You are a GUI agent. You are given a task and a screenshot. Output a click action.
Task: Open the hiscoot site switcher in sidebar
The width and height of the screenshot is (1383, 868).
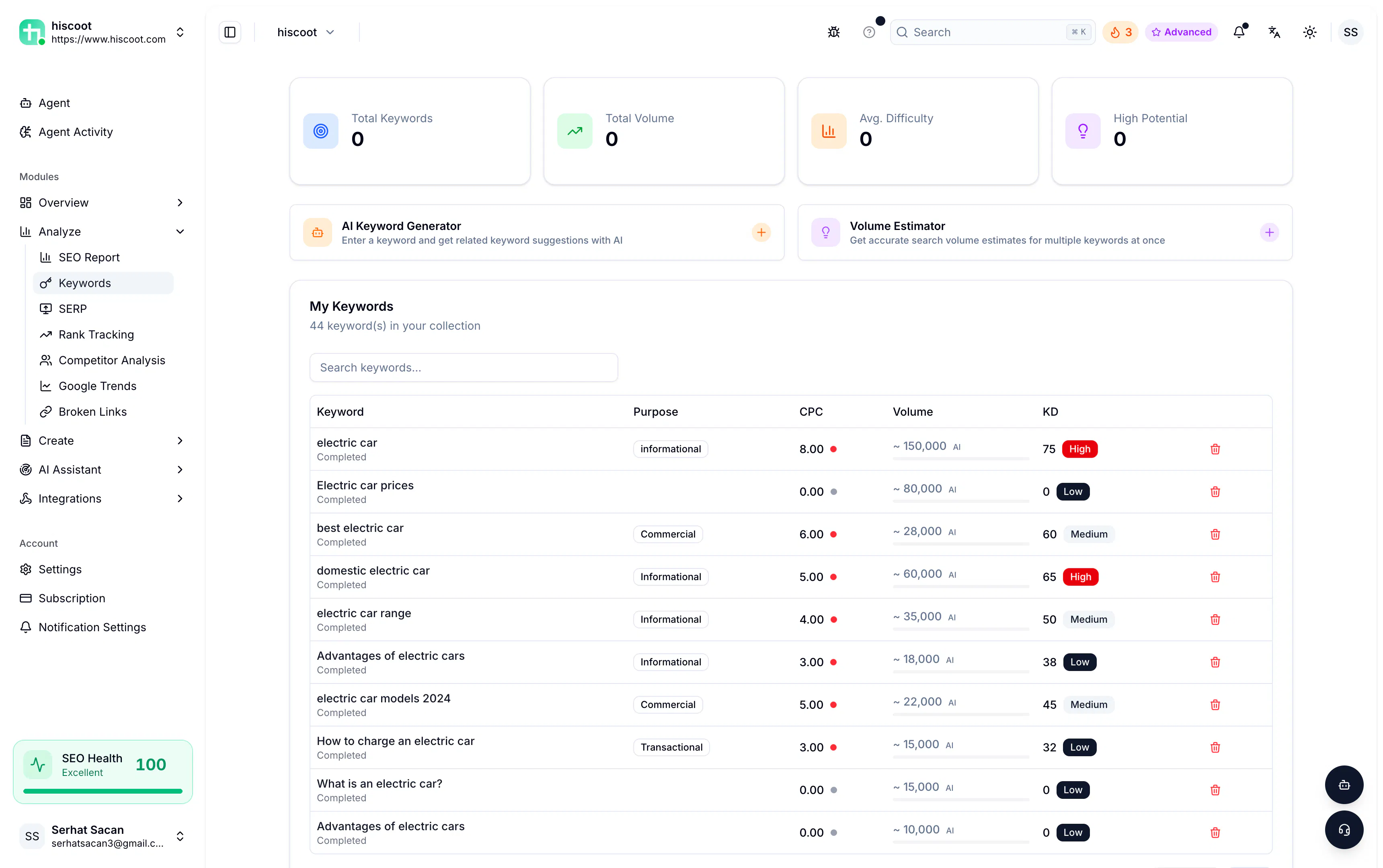(103, 32)
